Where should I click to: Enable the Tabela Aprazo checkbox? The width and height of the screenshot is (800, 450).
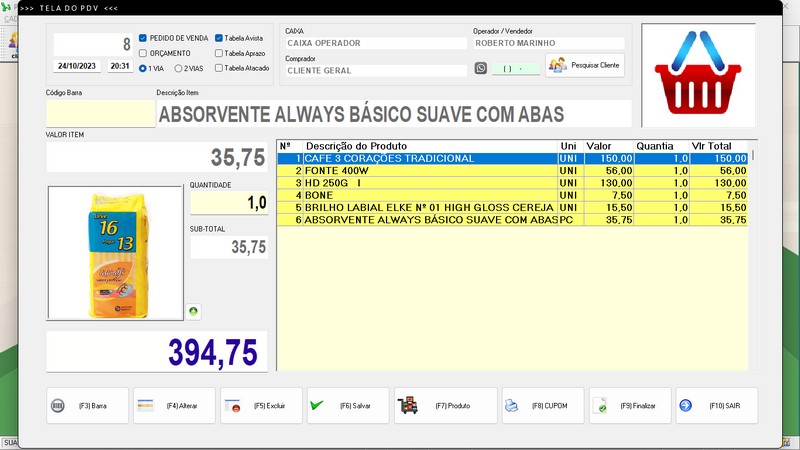(x=219, y=53)
